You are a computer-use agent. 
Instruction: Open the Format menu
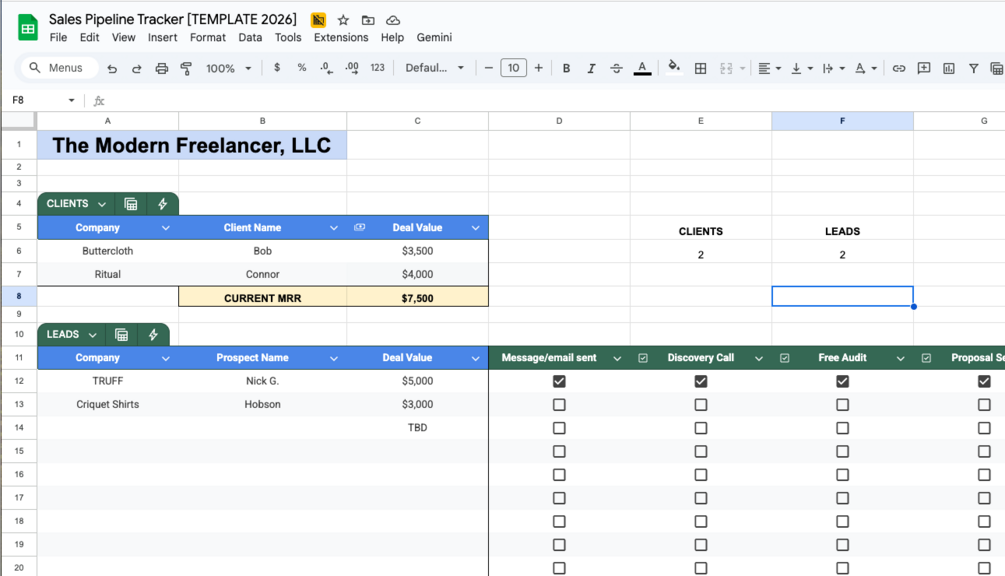click(208, 37)
